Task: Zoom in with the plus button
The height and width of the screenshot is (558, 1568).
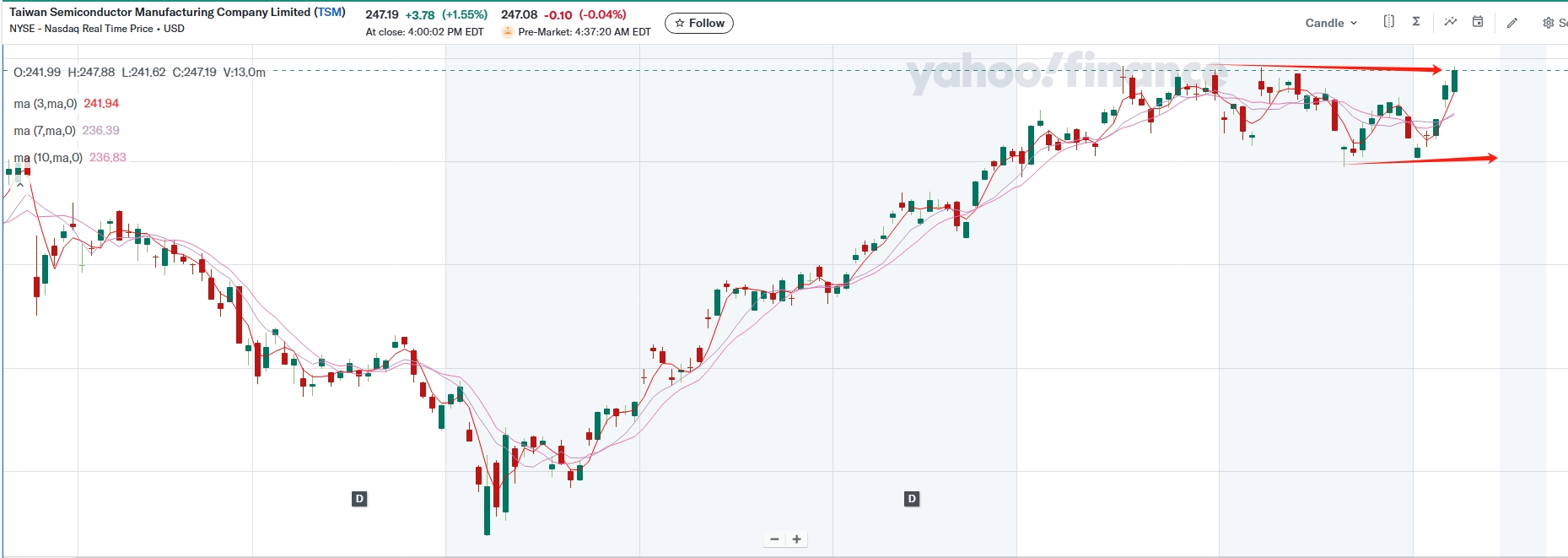Action: tap(796, 539)
